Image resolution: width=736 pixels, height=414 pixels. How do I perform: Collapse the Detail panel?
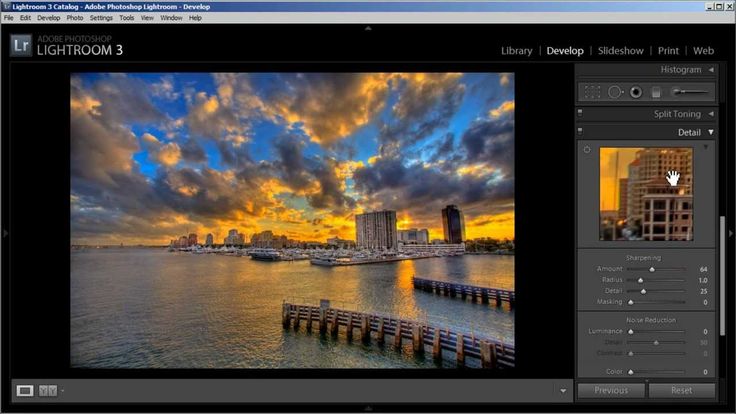711,132
